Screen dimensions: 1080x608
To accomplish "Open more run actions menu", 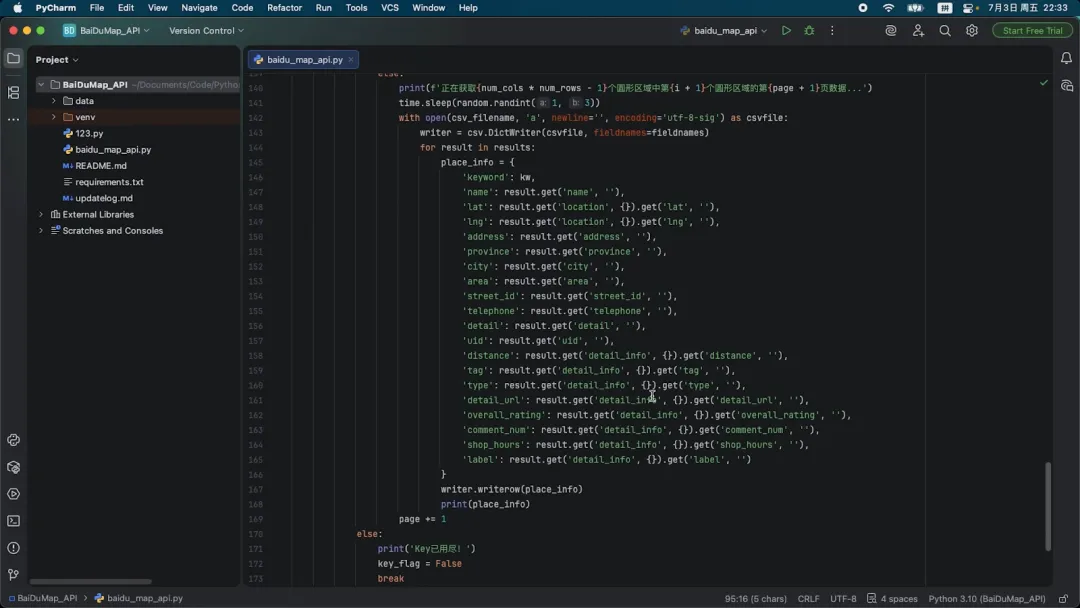I will click(x=832, y=30).
